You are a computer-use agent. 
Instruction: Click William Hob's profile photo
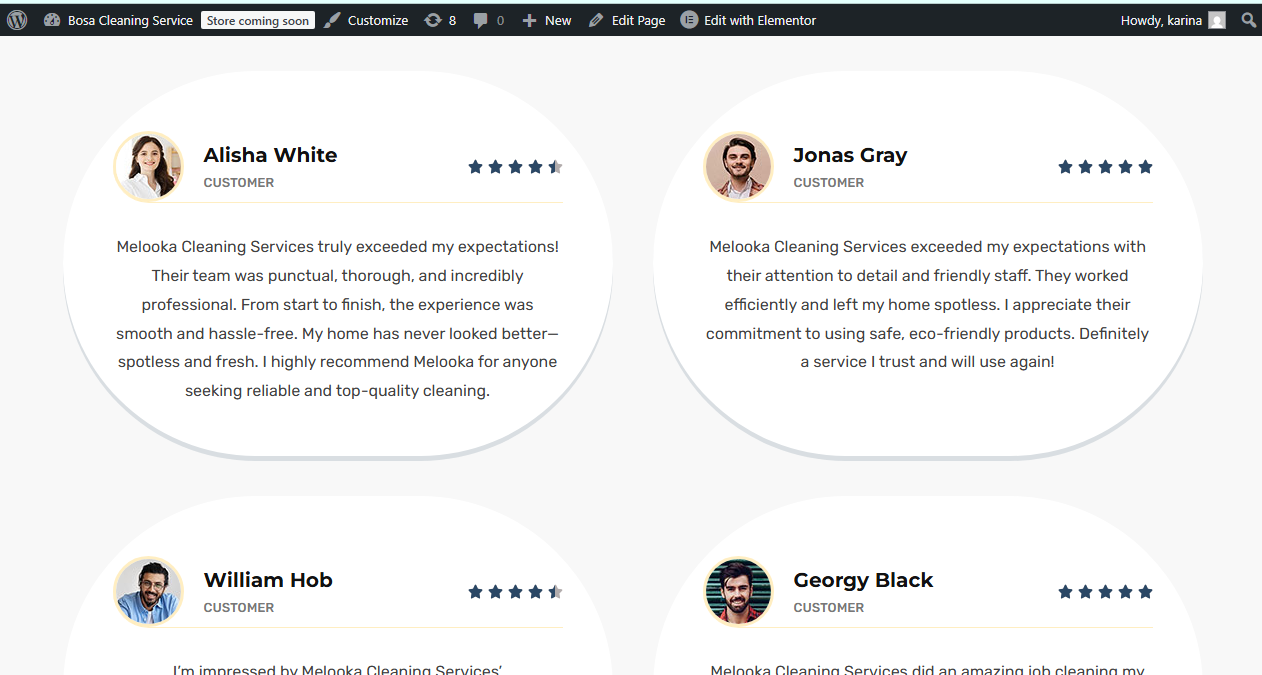149,591
